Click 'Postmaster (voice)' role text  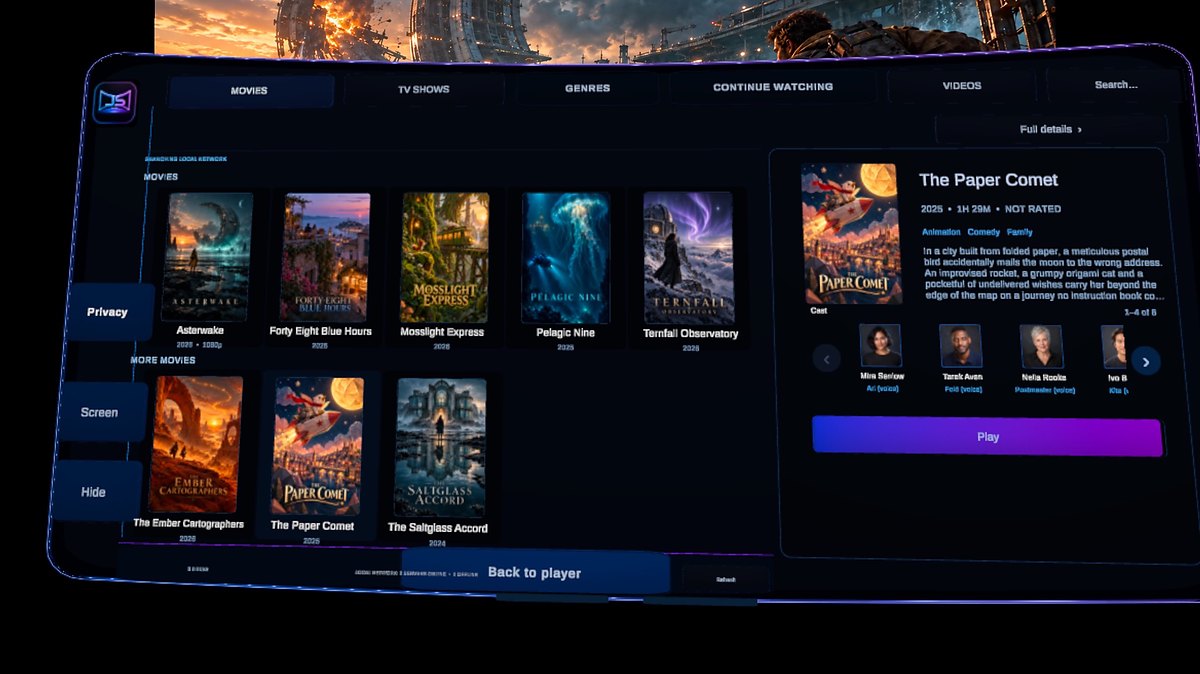click(x=1043, y=390)
